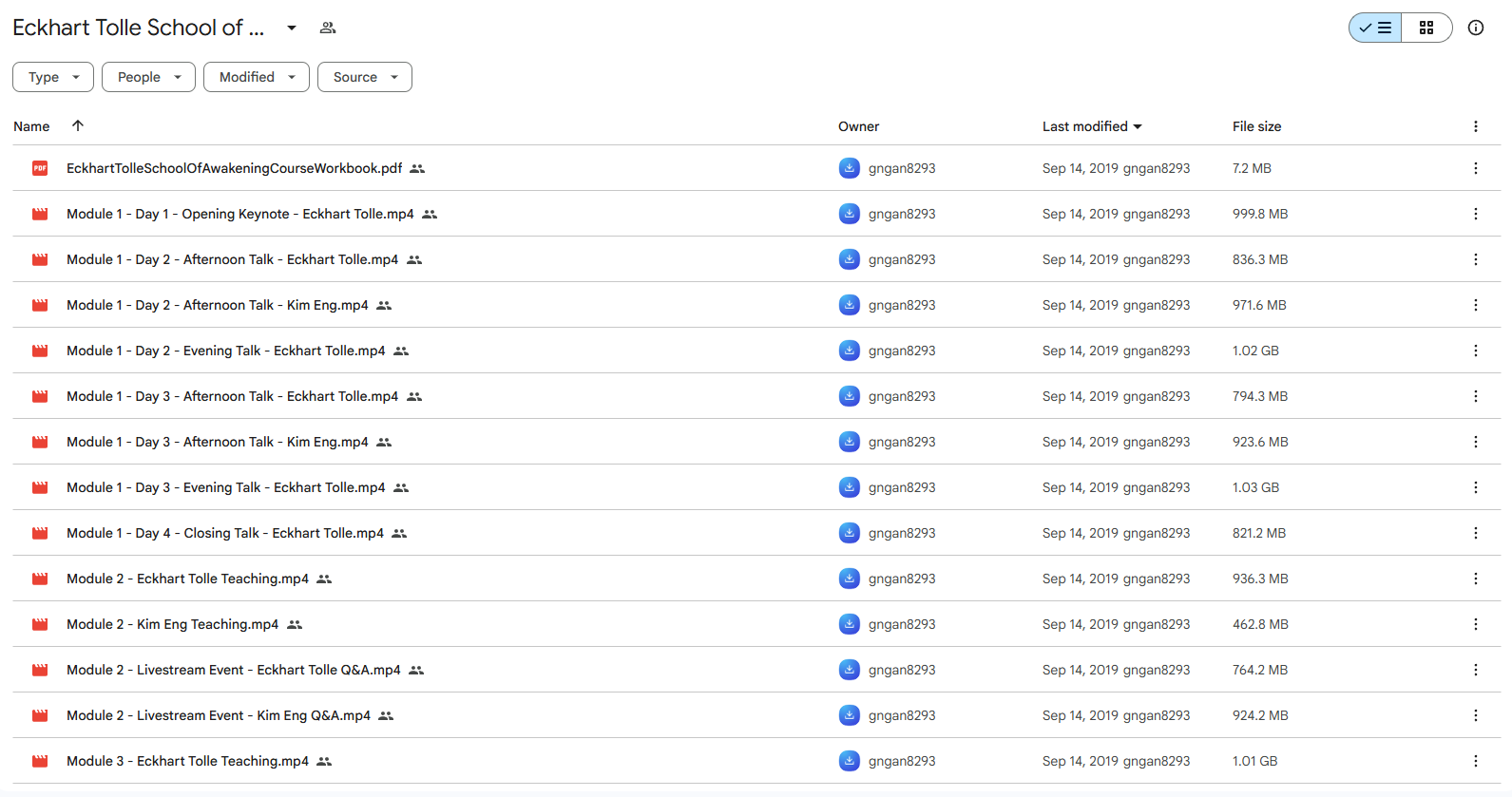Open the folder title dropdown arrow
The width and height of the screenshot is (1512, 797).
pyautogui.click(x=292, y=28)
